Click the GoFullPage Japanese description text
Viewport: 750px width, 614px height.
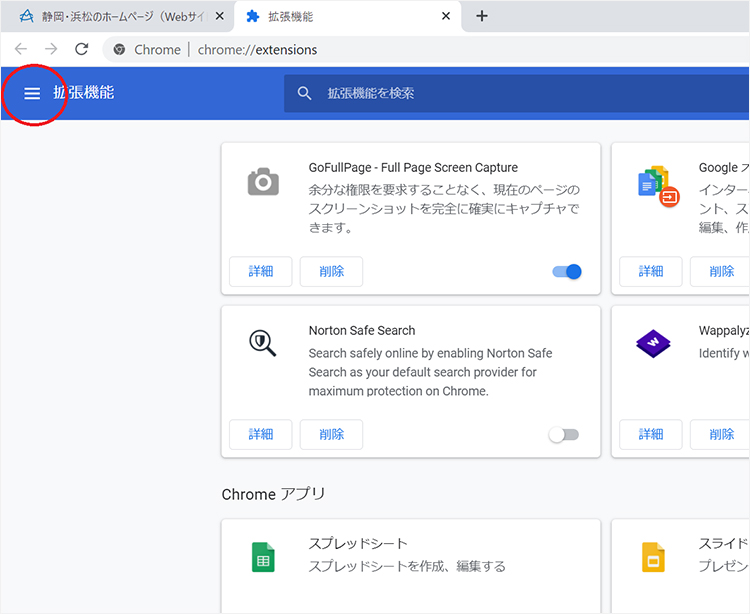(x=444, y=208)
